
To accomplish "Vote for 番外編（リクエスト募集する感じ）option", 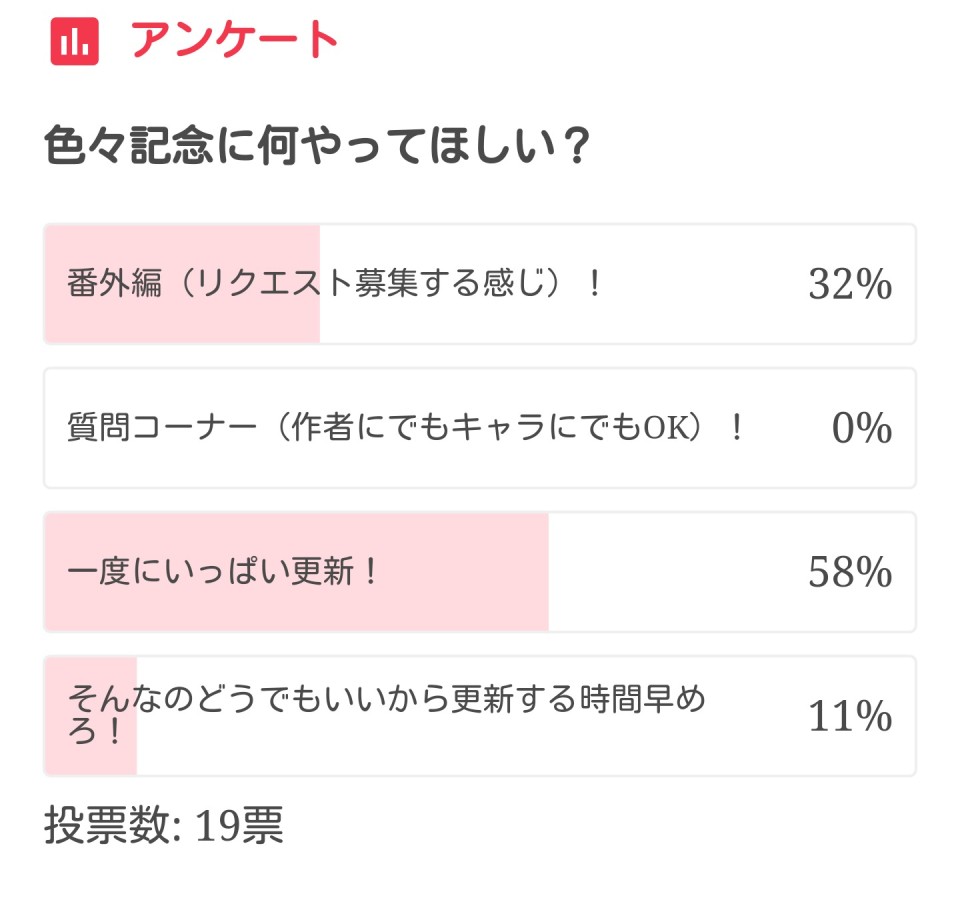I will [x=336, y=285].
